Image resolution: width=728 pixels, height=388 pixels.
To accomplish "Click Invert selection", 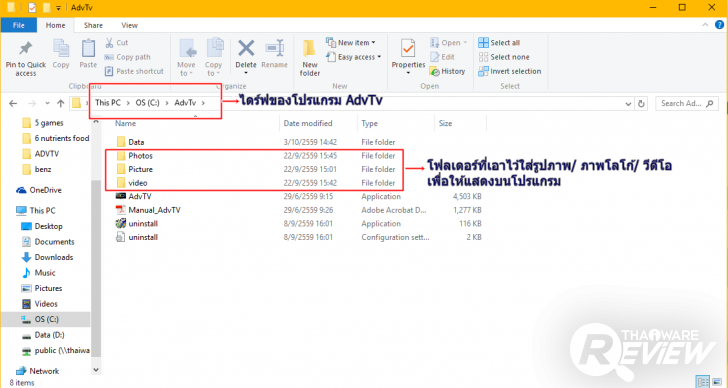I will point(510,71).
